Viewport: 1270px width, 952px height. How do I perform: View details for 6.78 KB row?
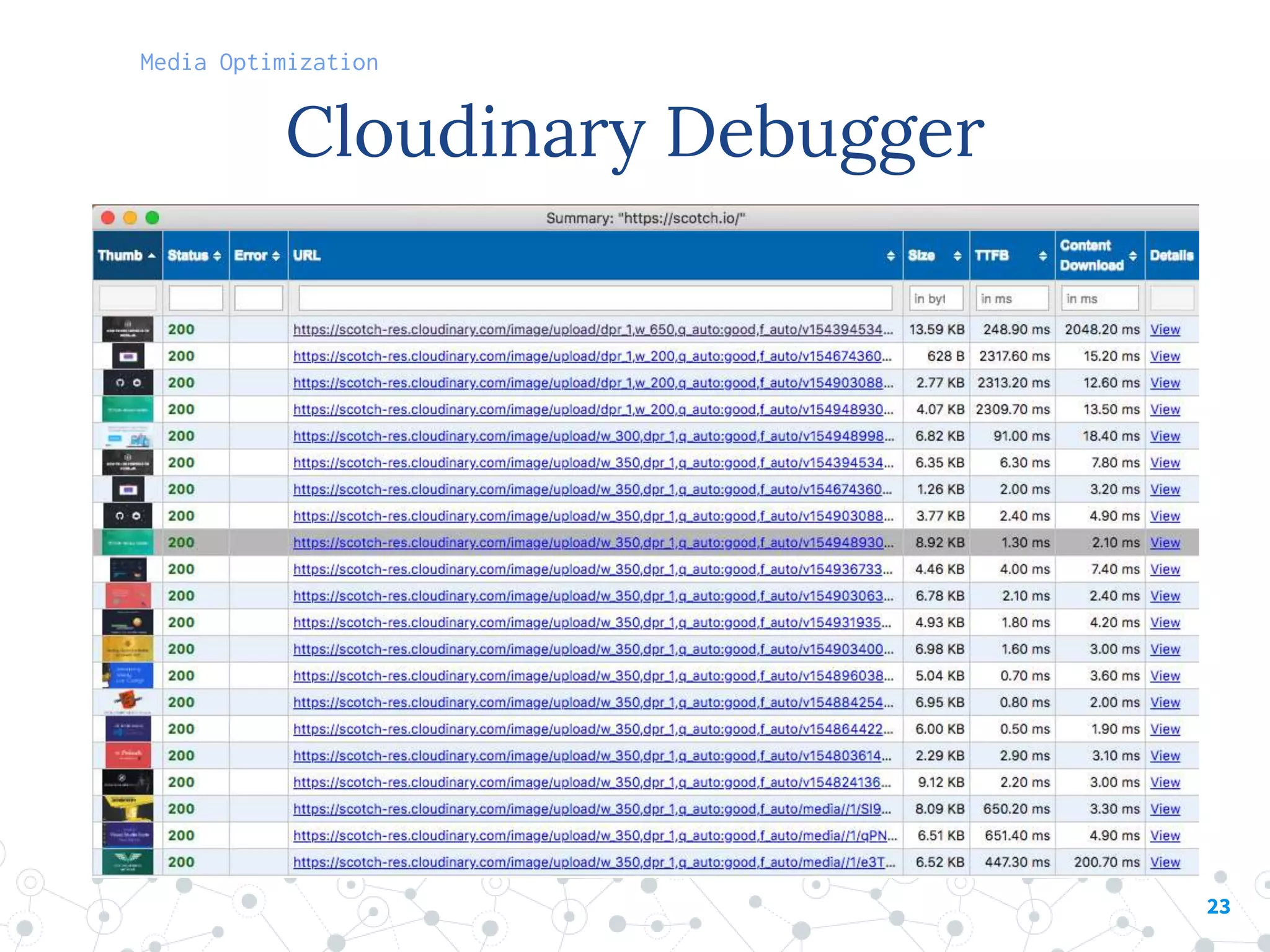(1165, 596)
